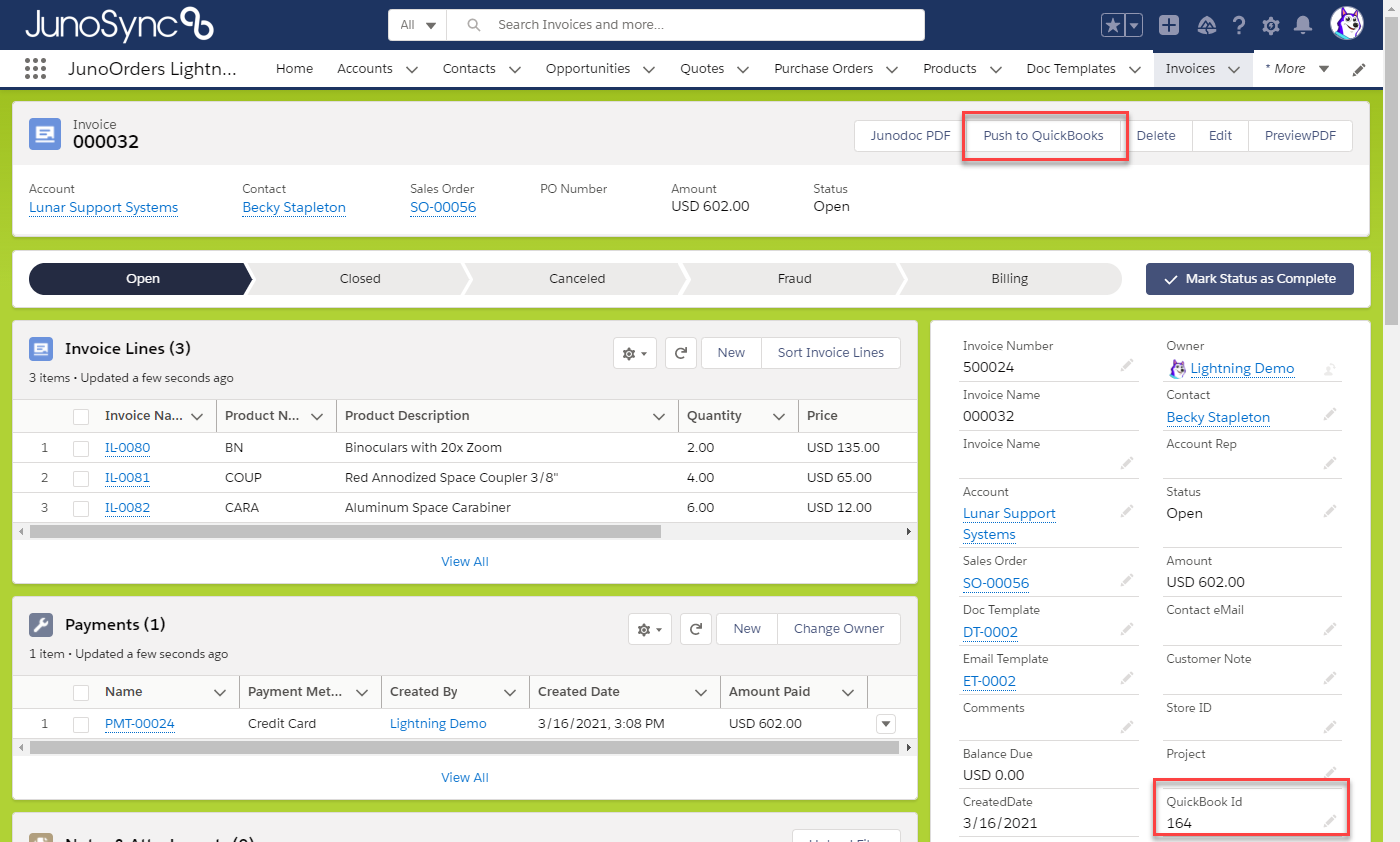Open the search scope 'All' dropdown

(x=416, y=25)
